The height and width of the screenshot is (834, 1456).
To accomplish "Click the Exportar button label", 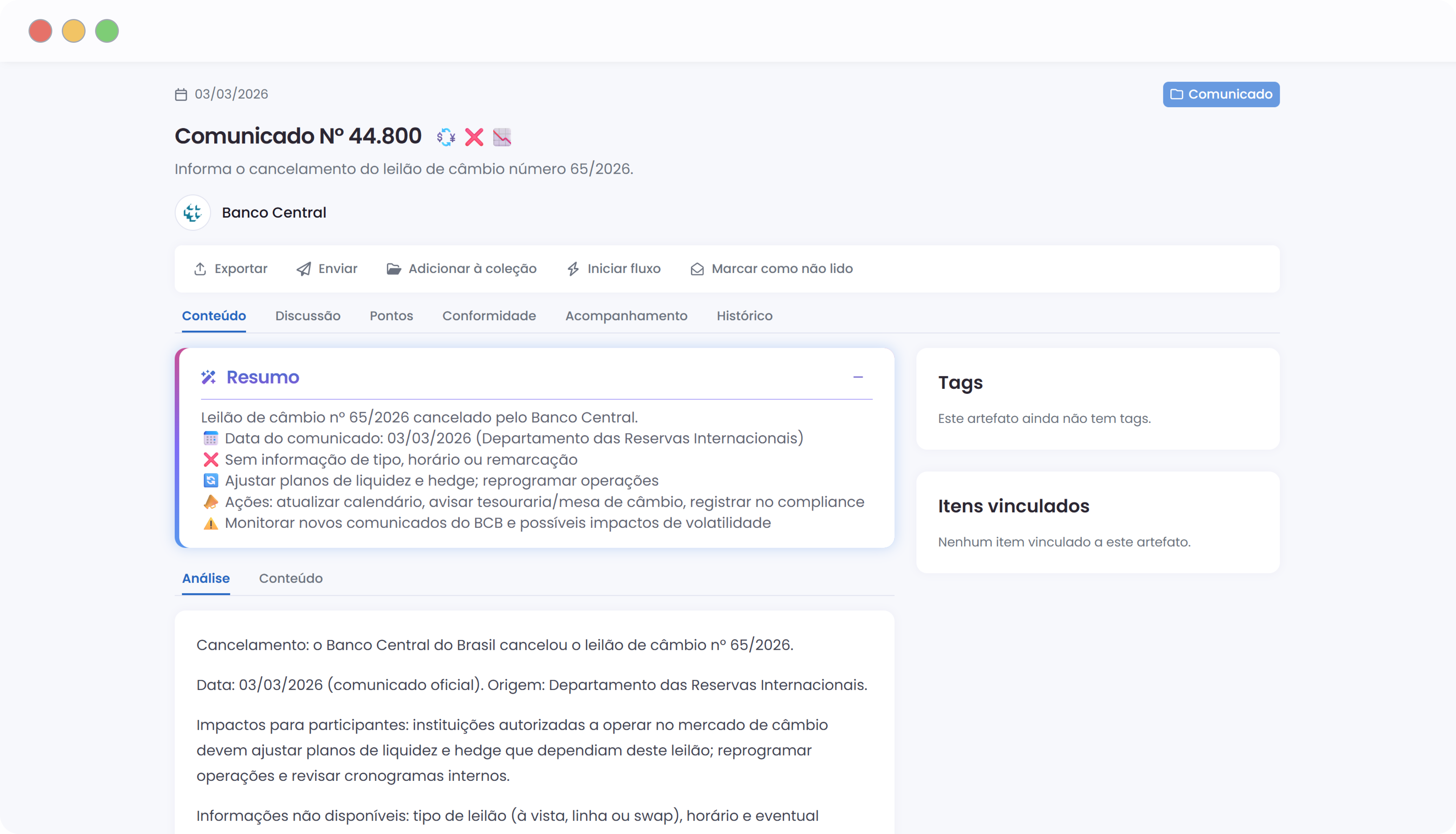I will click(x=241, y=269).
